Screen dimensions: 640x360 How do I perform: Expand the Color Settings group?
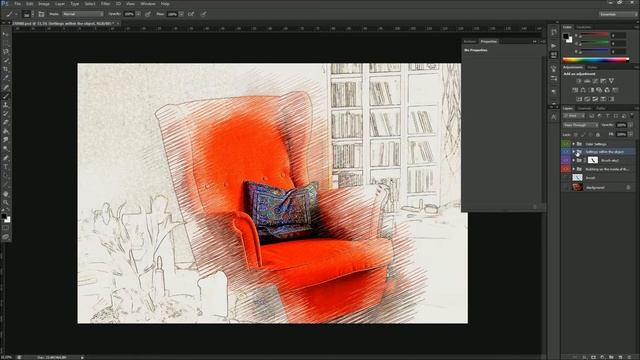tap(573, 144)
